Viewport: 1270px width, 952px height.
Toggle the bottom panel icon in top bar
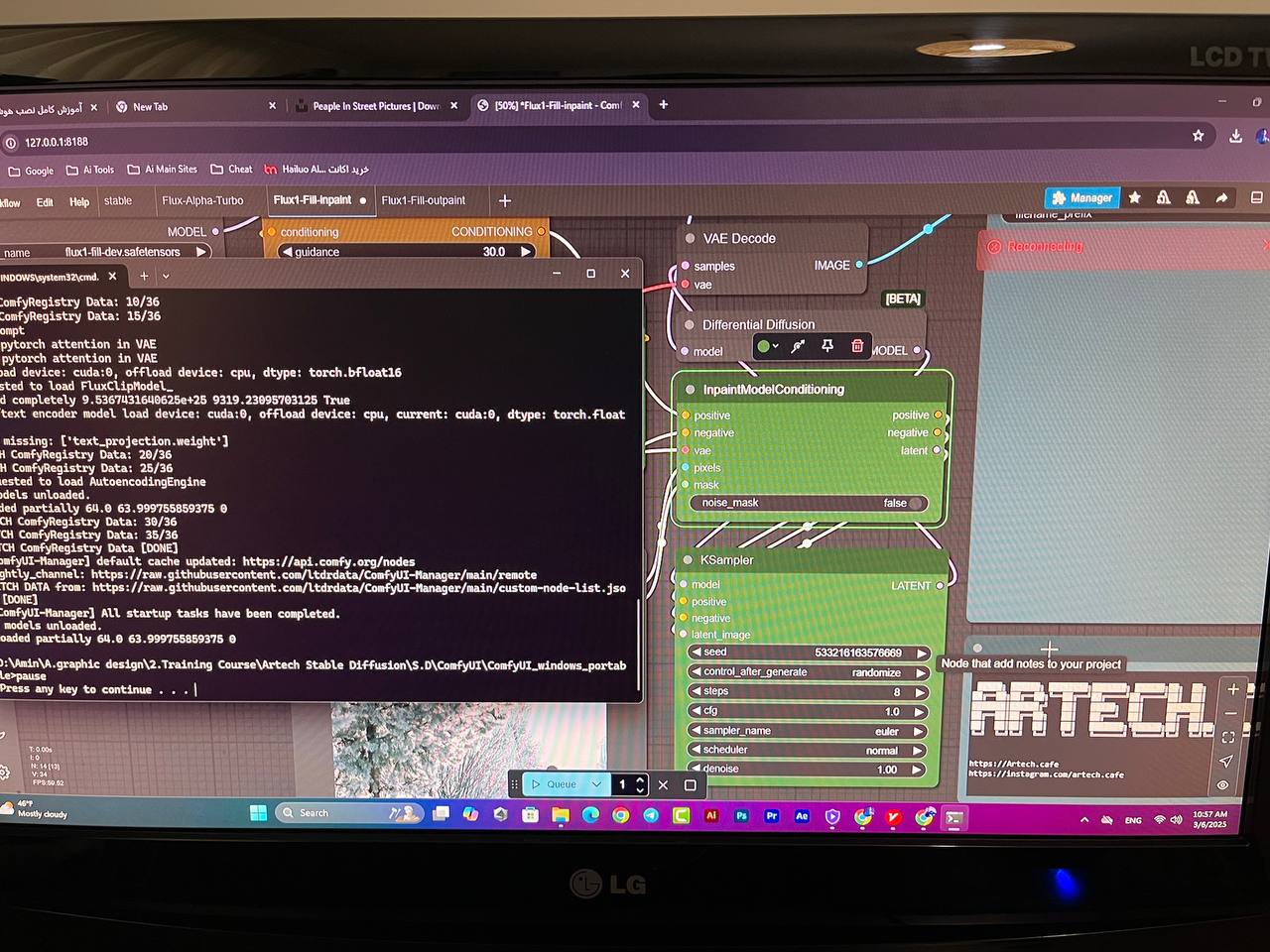[1256, 198]
